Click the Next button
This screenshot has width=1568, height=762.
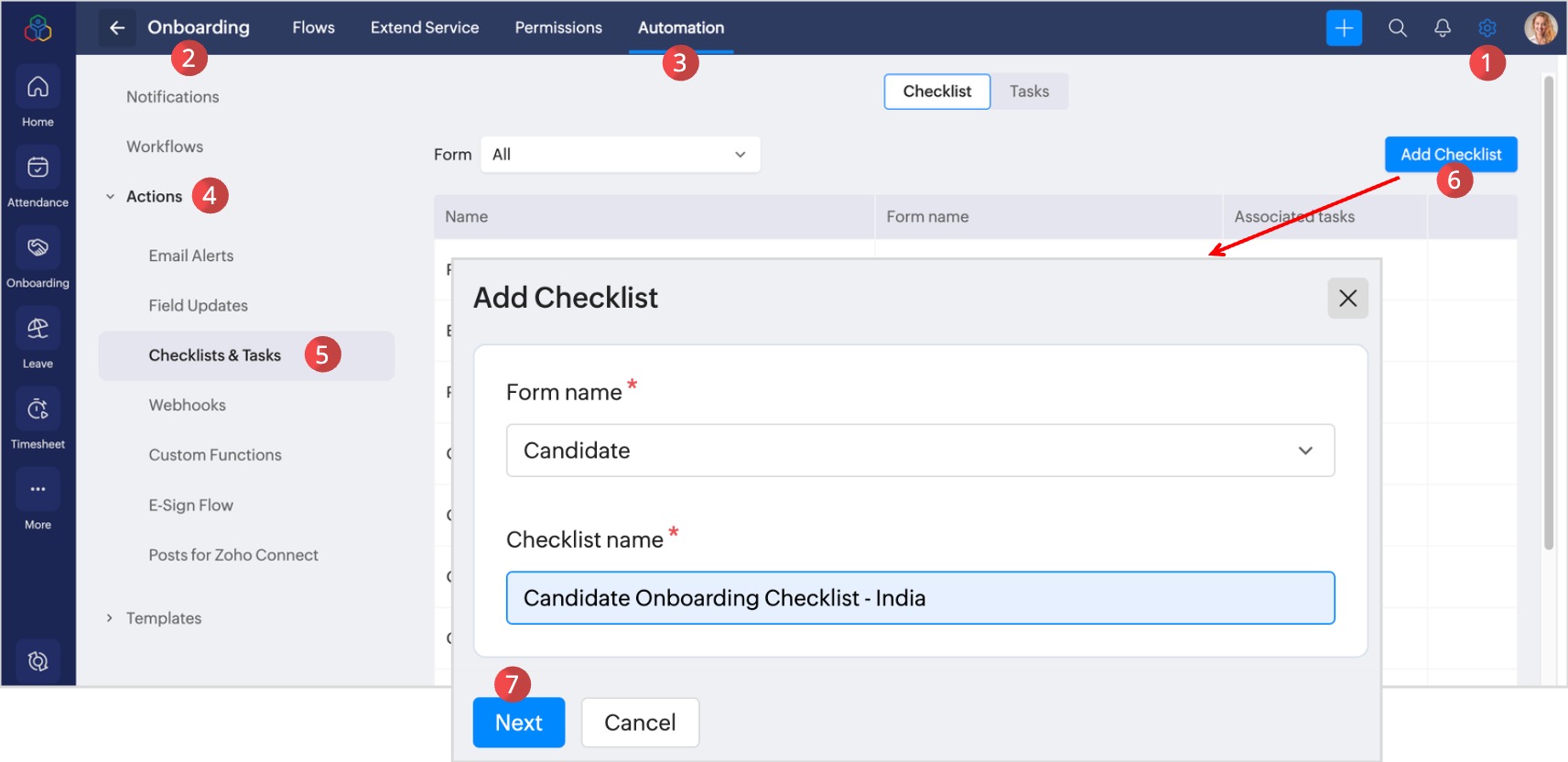[518, 723]
